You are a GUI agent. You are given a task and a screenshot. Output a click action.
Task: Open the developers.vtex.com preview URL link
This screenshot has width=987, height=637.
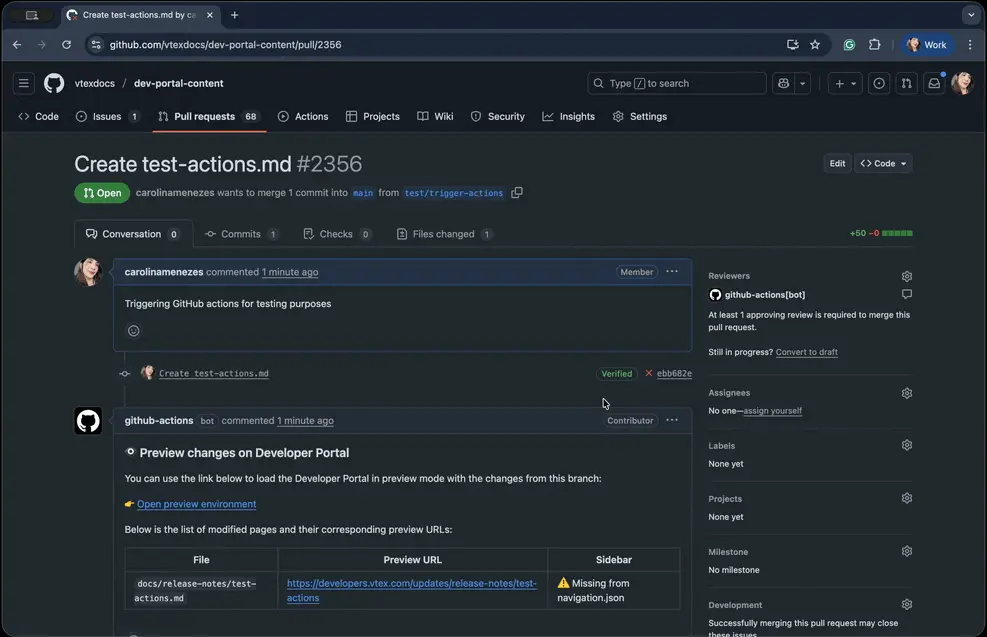[412, 590]
